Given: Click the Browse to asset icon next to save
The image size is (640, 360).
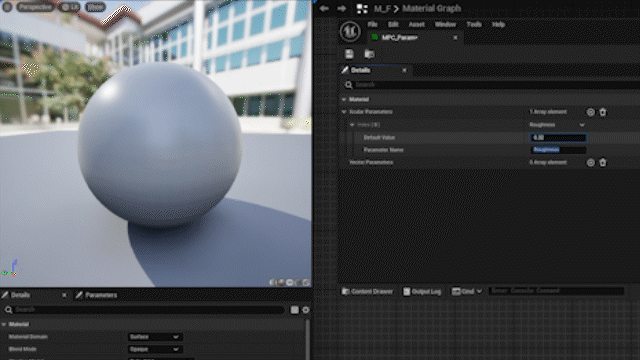Looking at the screenshot, I should point(369,54).
